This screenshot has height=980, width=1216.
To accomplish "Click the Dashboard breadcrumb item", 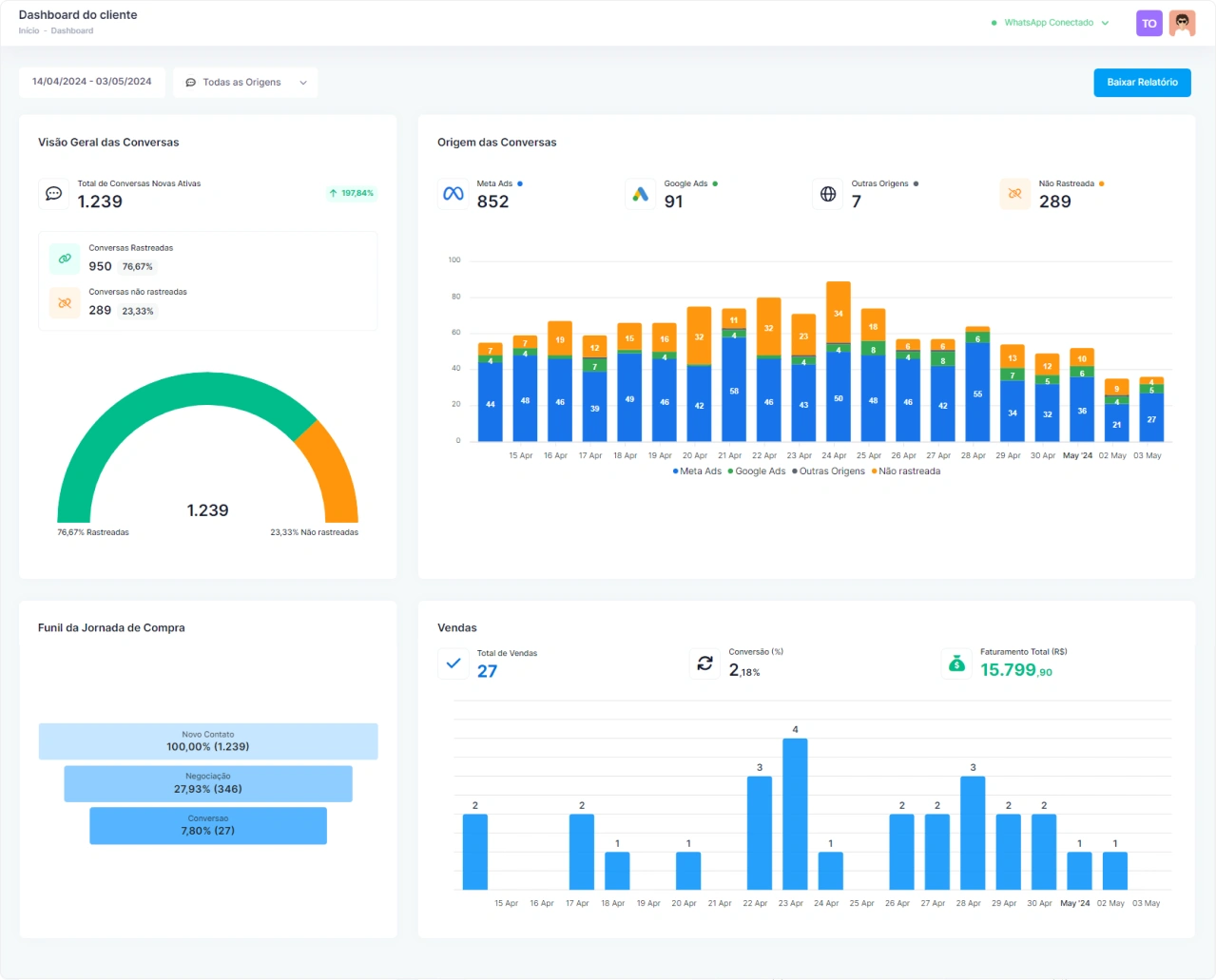I will 72,31.
